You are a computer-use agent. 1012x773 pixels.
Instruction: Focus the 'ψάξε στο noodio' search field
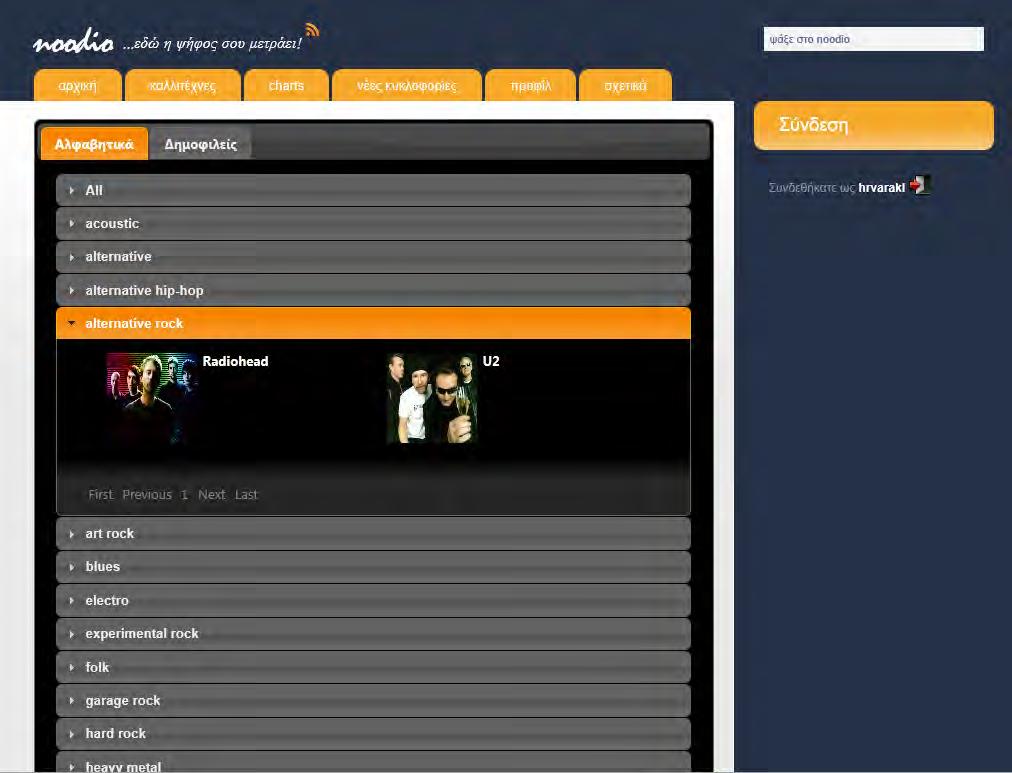coord(873,39)
